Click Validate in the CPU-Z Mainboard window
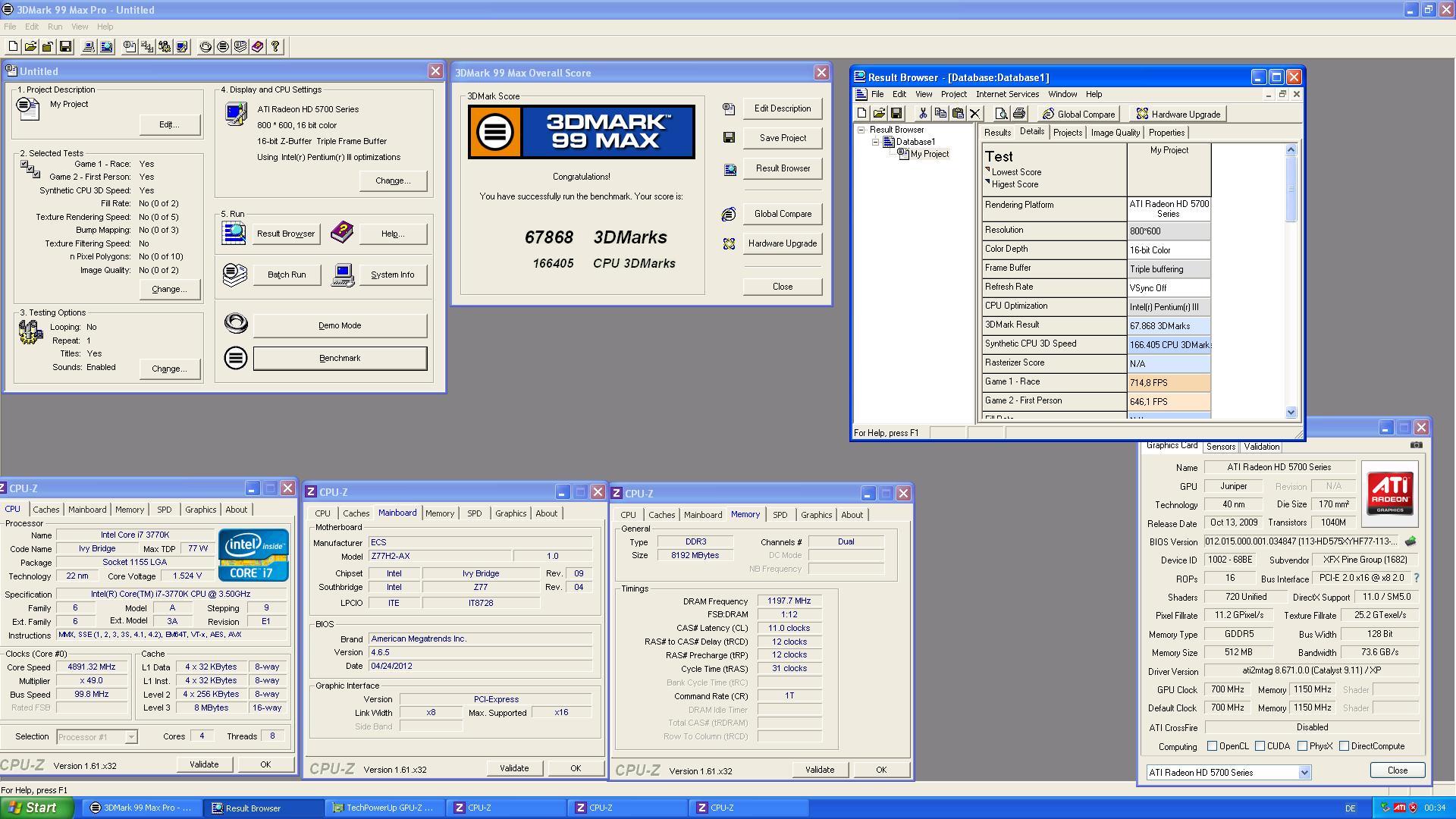Image resolution: width=1456 pixels, height=819 pixels. pos(514,768)
